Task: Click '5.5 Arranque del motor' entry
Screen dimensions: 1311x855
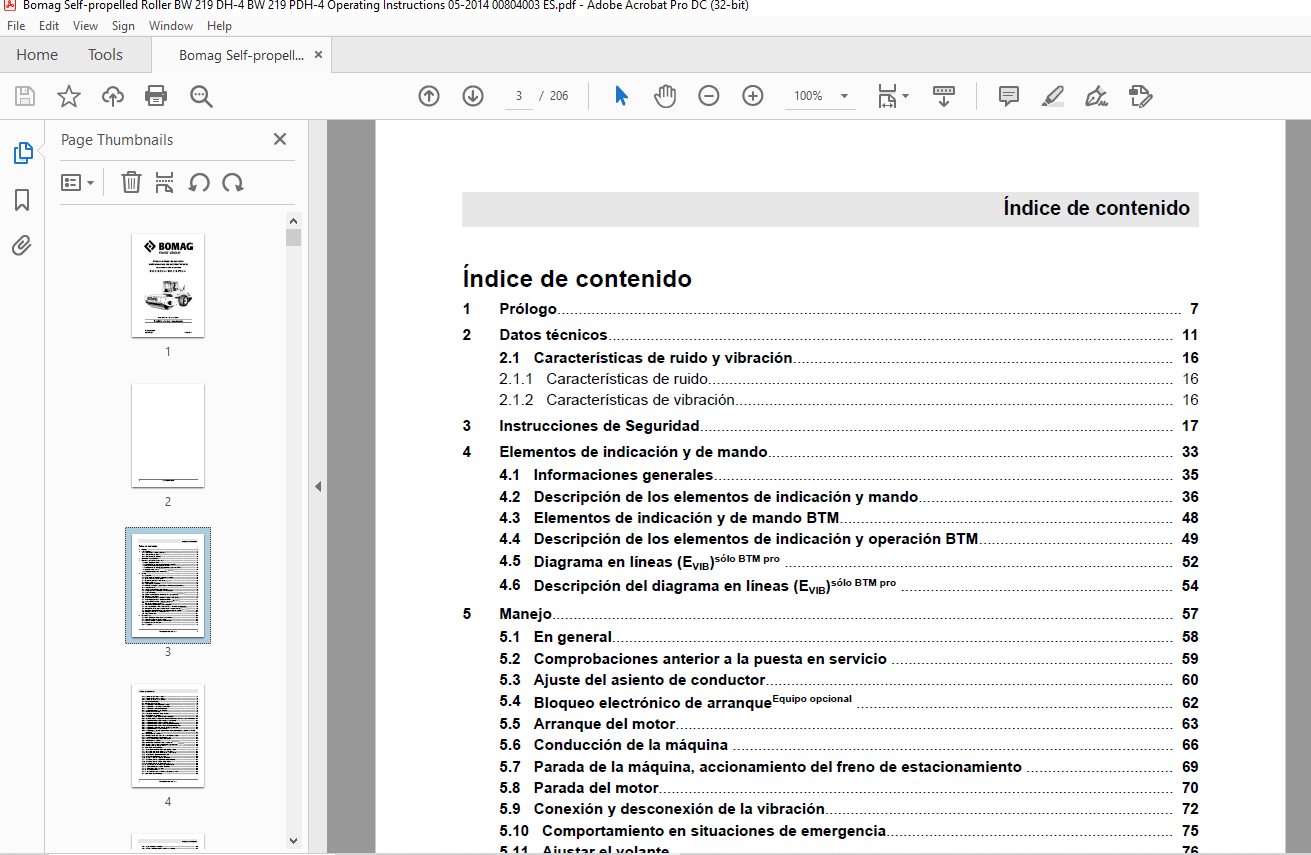Action: tap(849, 724)
